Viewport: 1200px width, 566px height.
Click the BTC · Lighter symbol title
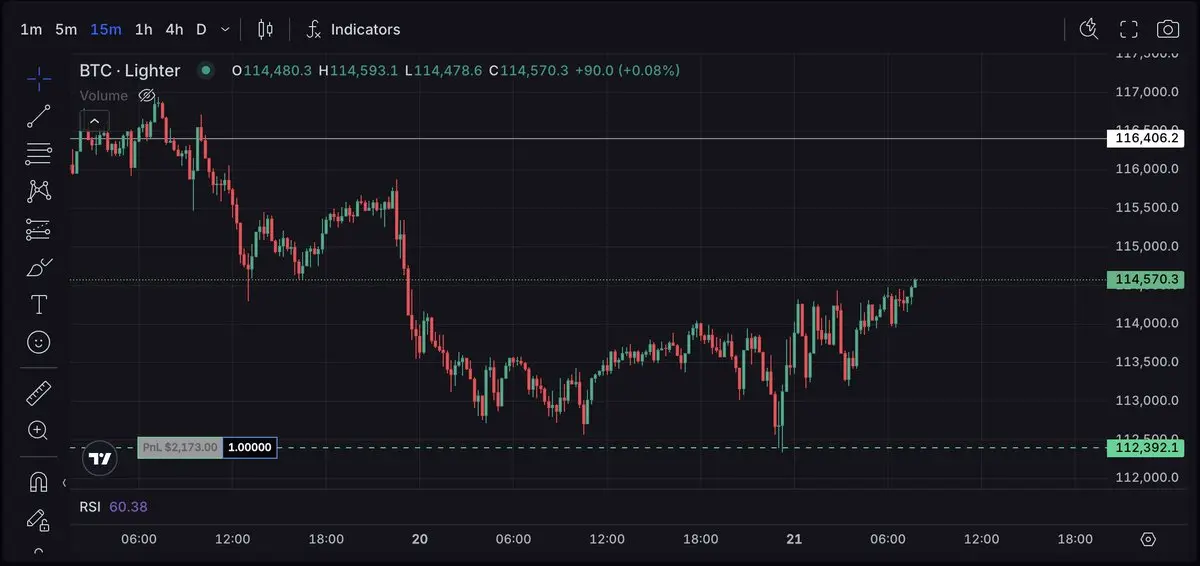click(130, 70)
